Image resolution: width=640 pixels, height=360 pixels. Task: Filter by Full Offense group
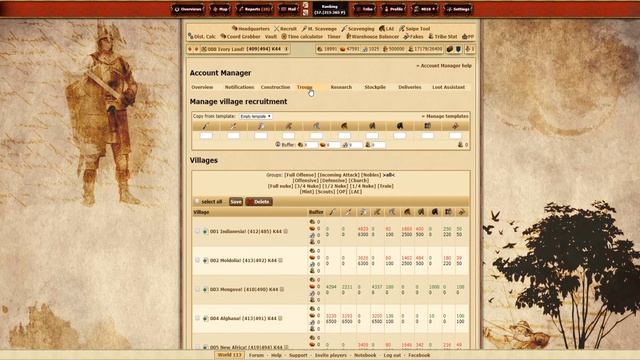(x=300, y=175)
